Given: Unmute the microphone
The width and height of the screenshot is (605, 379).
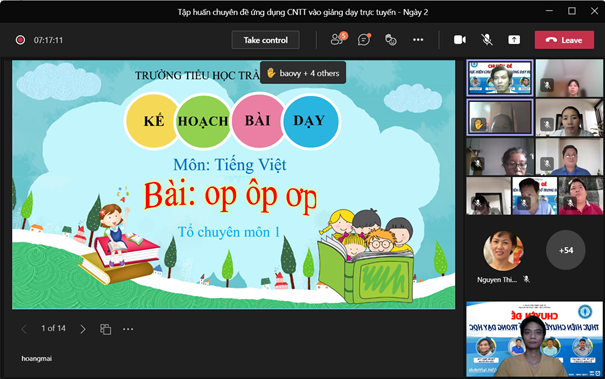Looking at the screenshot, I should pyautogui.click(x=487, y=40).
